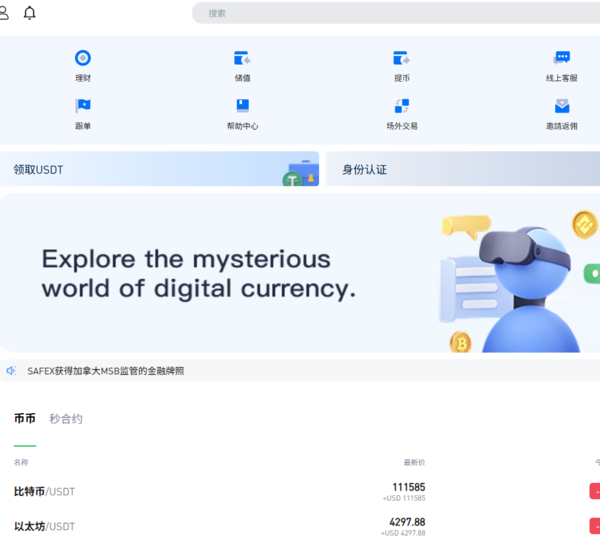The width and height of the screenshot is (600, 544).
Task: Open the 领取USDT claim banner
Action: pyautogui.click(x=160, y=169)
